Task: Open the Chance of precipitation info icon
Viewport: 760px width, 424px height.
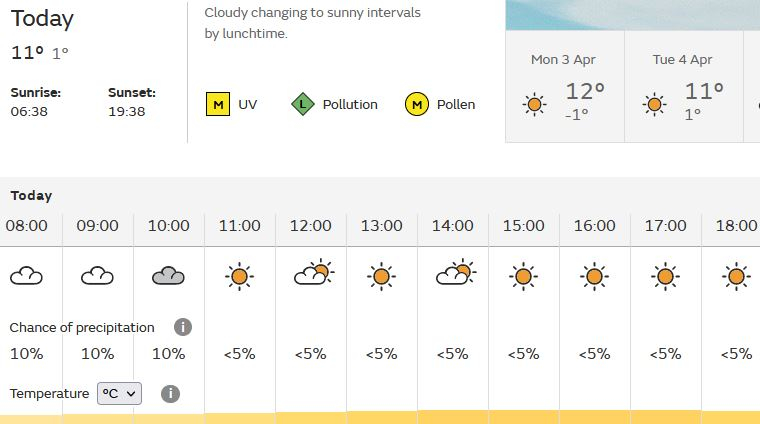Action: pos(183,327)
